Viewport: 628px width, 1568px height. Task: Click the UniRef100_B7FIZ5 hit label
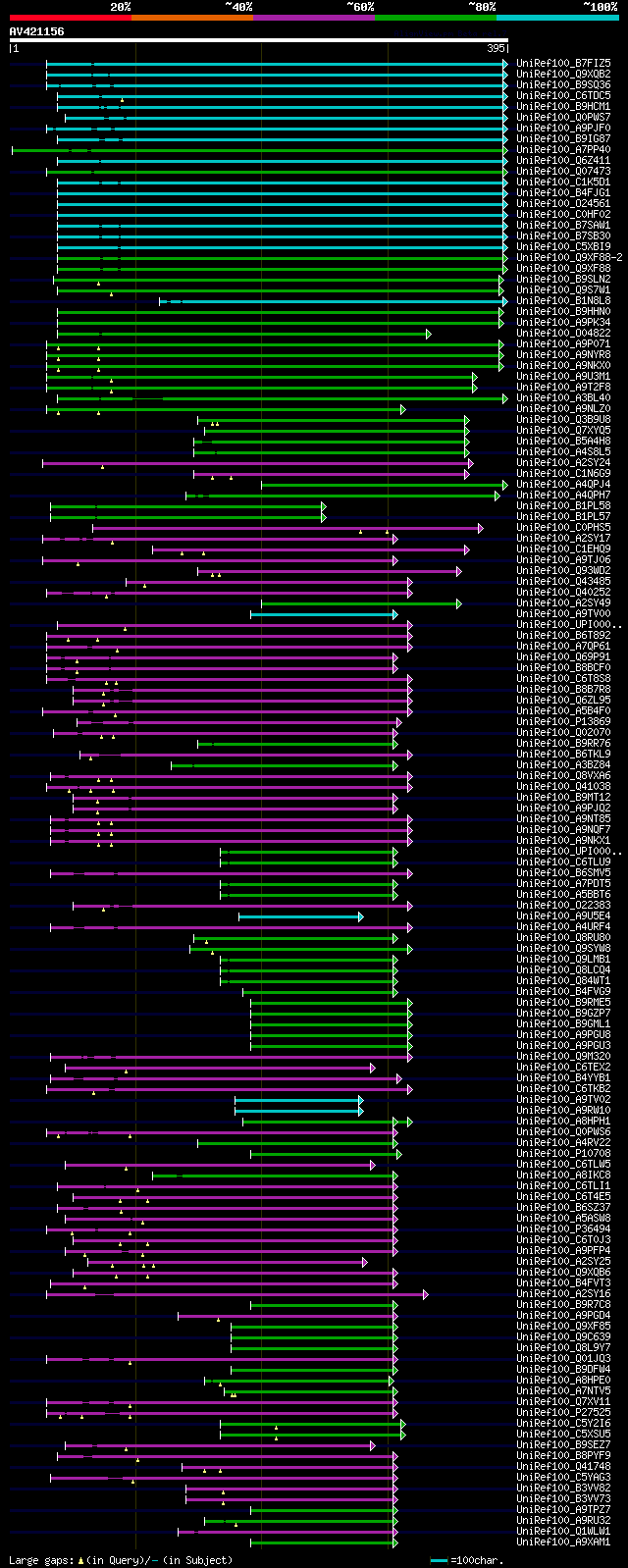point(563,63)
